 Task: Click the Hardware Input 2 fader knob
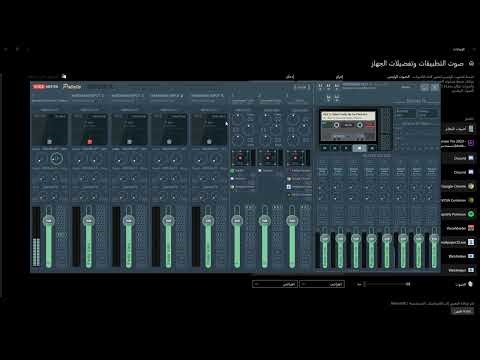click(89, 221)
